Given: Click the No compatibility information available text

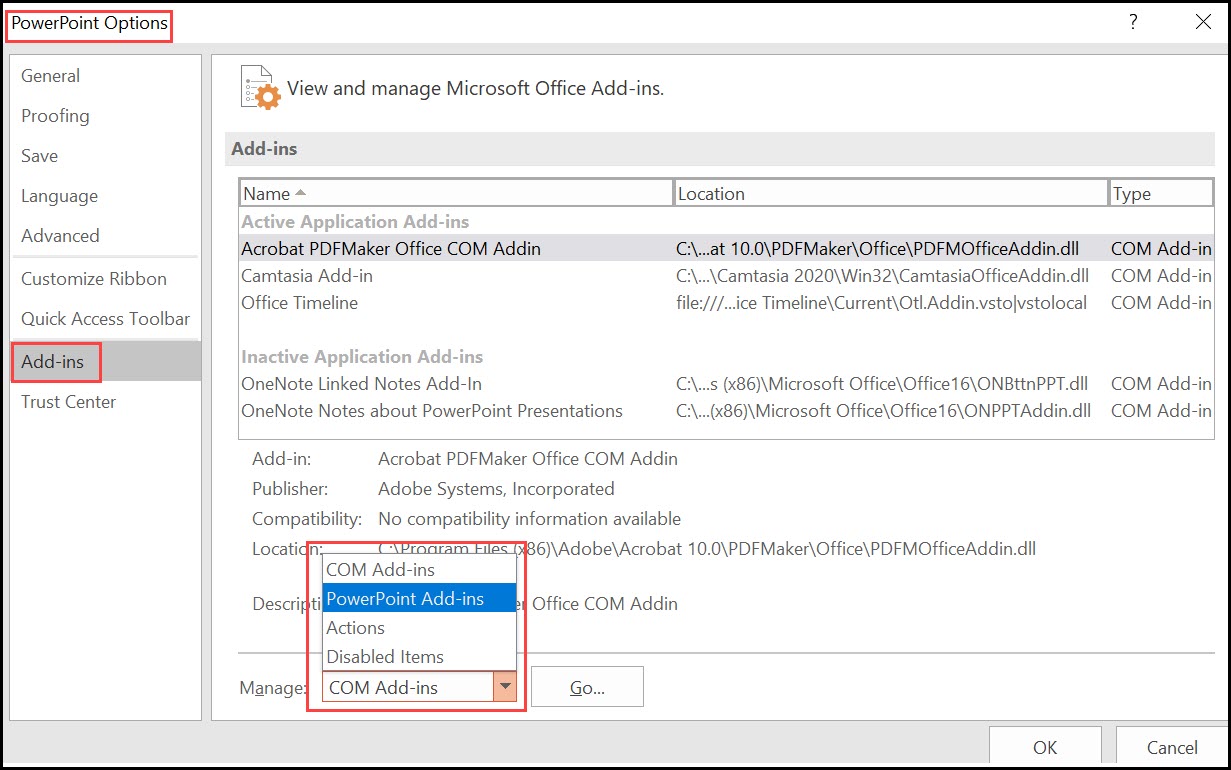Looking at the screenshot, I should 529,520.
